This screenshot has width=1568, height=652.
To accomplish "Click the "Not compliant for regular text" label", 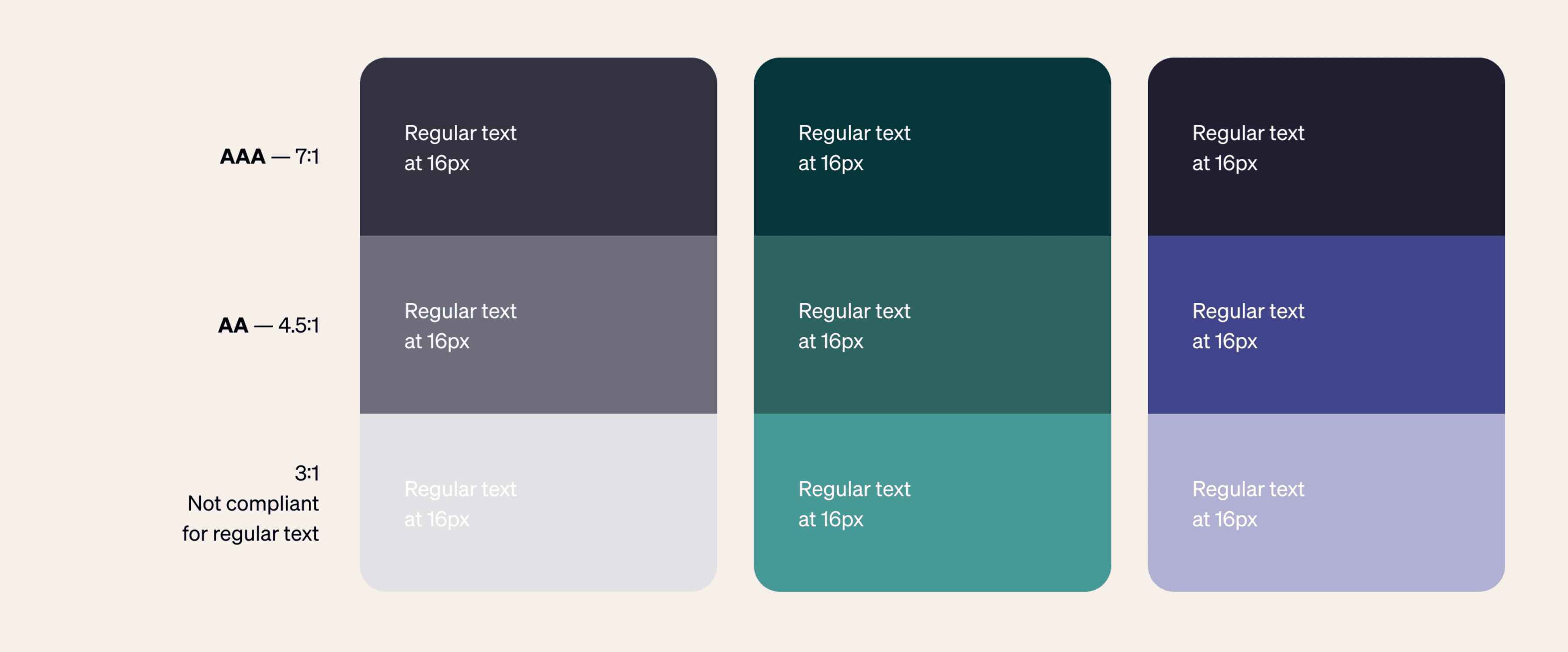I will [x=251, y=519].
